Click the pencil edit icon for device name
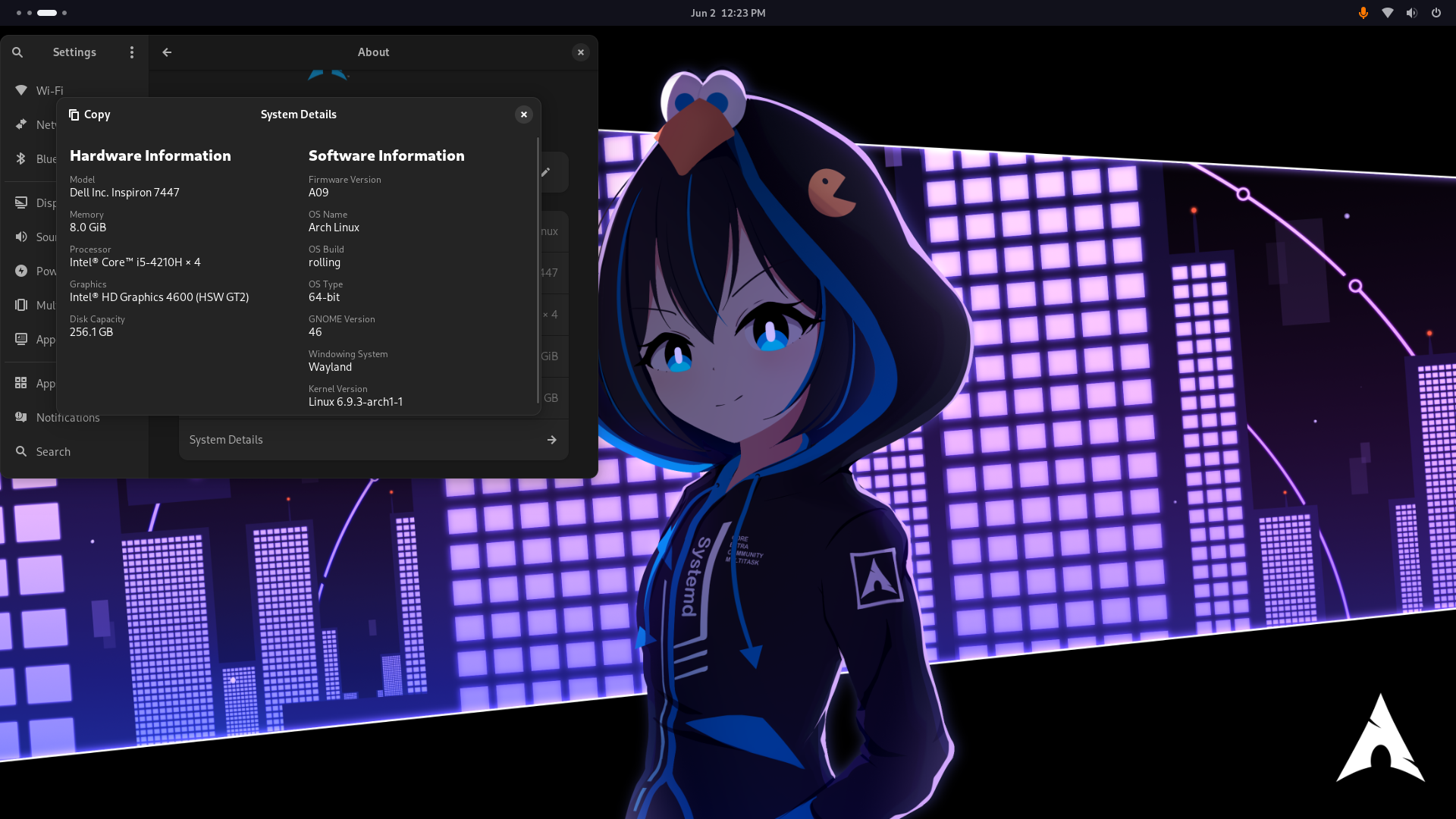This screenshot has height=819, width=1456. 545,172
